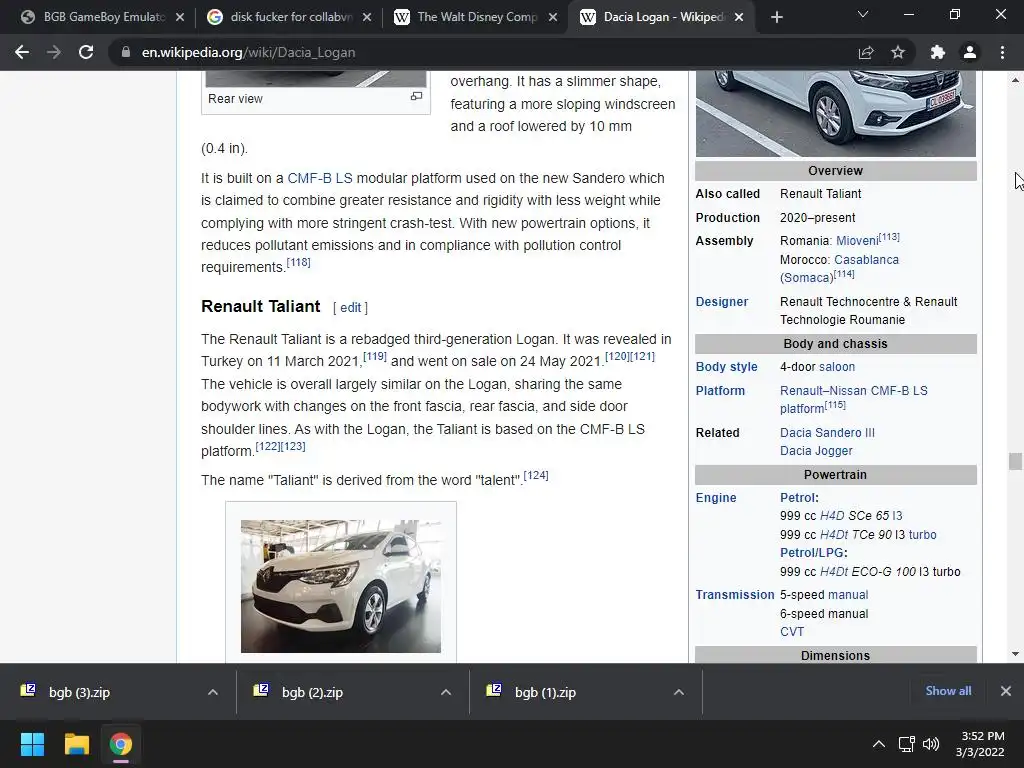1024x768 pixels.
Task: Edit the Renault Taliant section
Action: click(x=350, y=308)
